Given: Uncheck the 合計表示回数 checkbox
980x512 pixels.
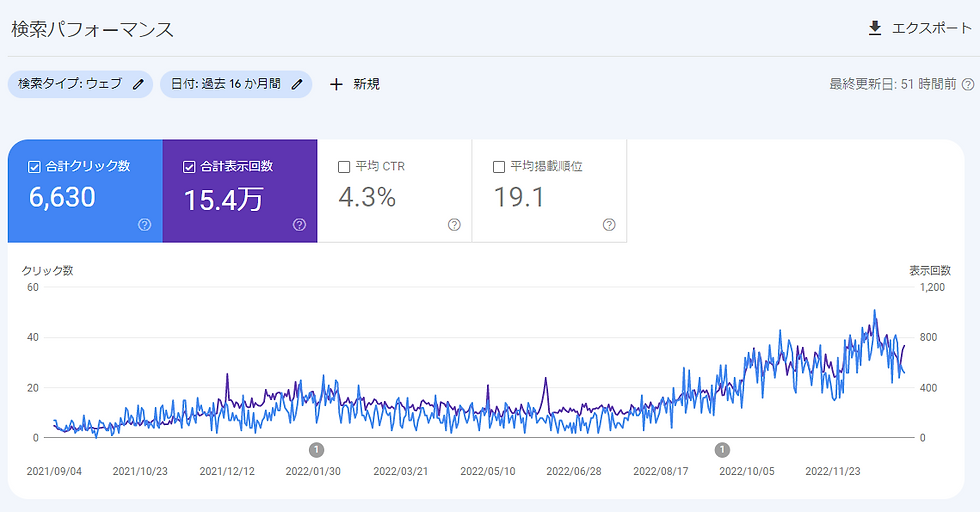Looking at the screenshot, I should [189, 167].
